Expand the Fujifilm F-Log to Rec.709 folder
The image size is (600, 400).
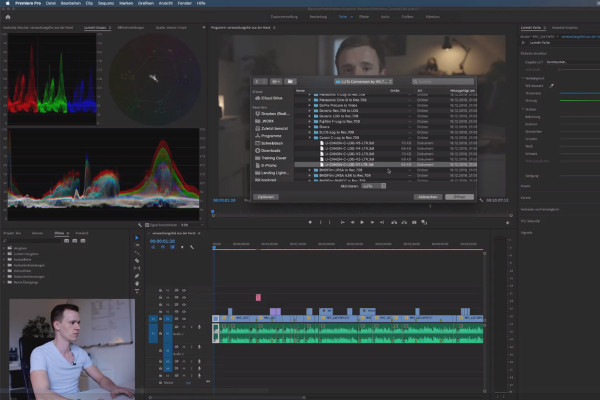[310, 121]
